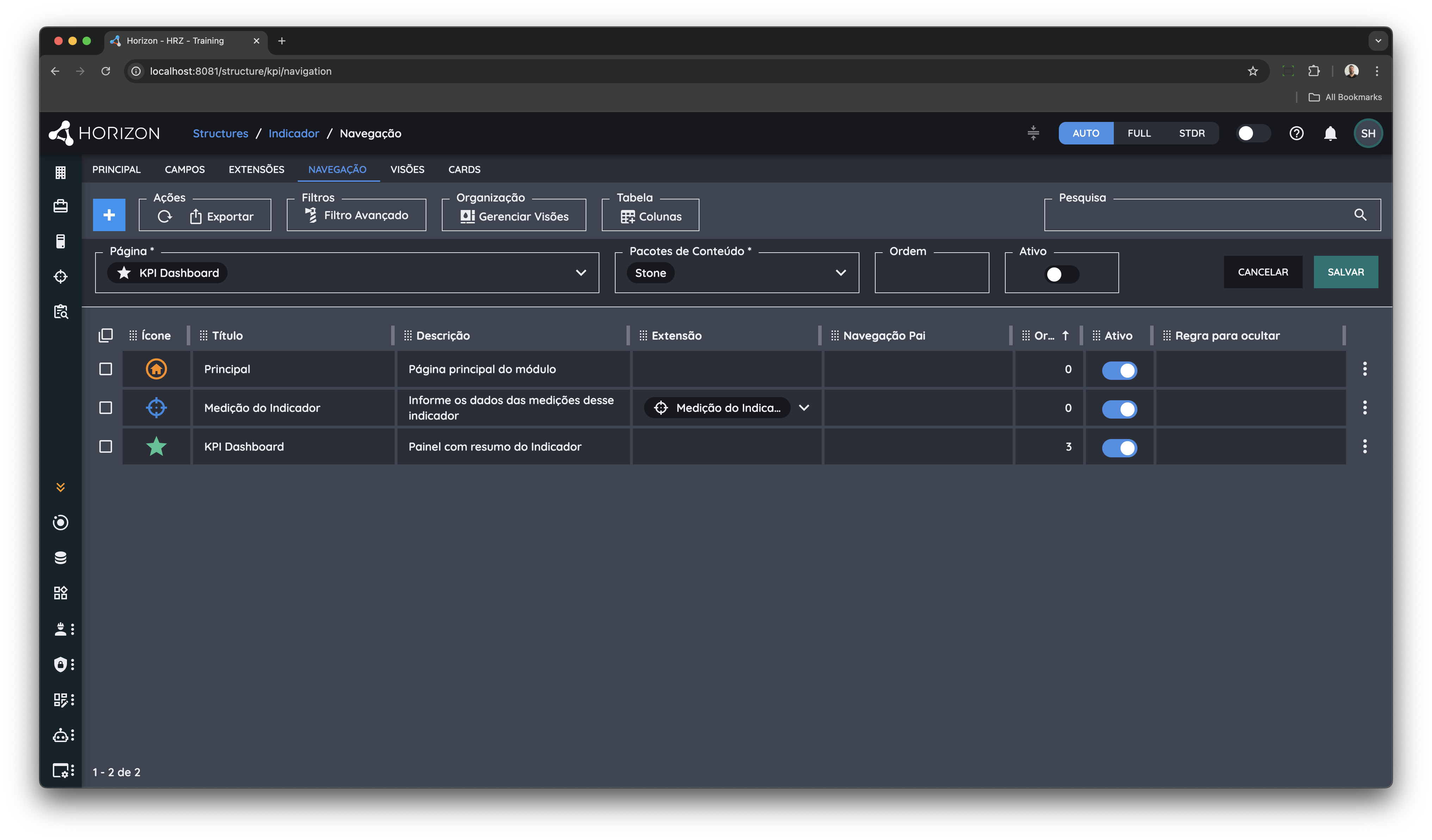Switch to the PRINCIPAL tab

coord(117,169)
